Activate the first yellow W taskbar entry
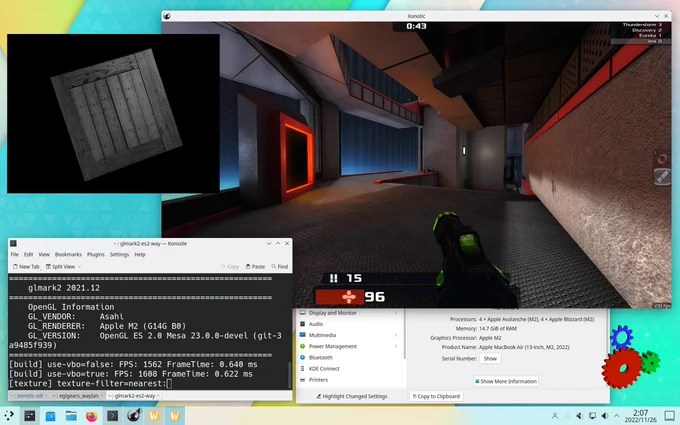This screenshot has width=680, height=425. point(154,416)
